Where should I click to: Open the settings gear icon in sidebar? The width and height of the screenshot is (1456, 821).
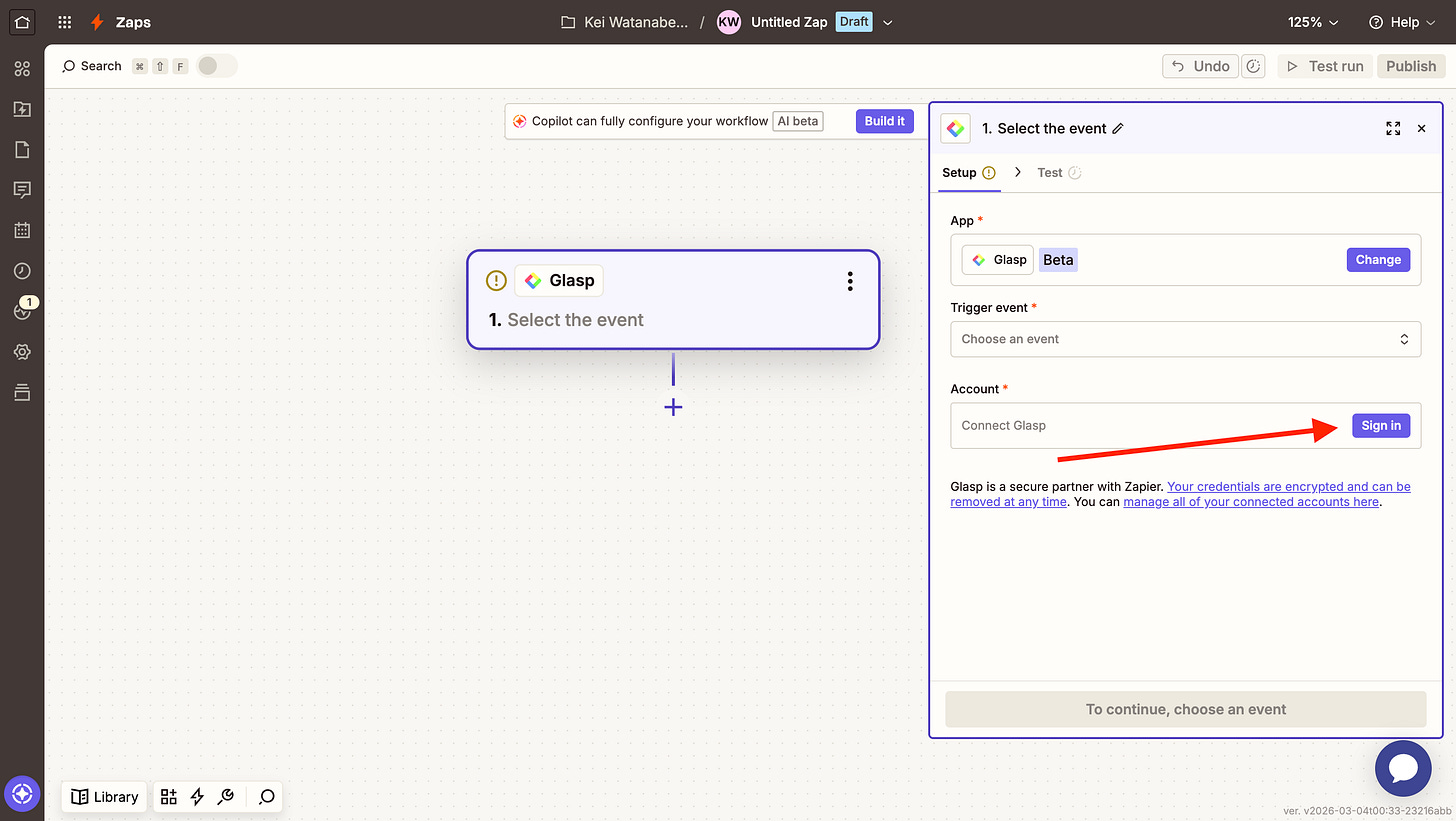click(22, 352)
